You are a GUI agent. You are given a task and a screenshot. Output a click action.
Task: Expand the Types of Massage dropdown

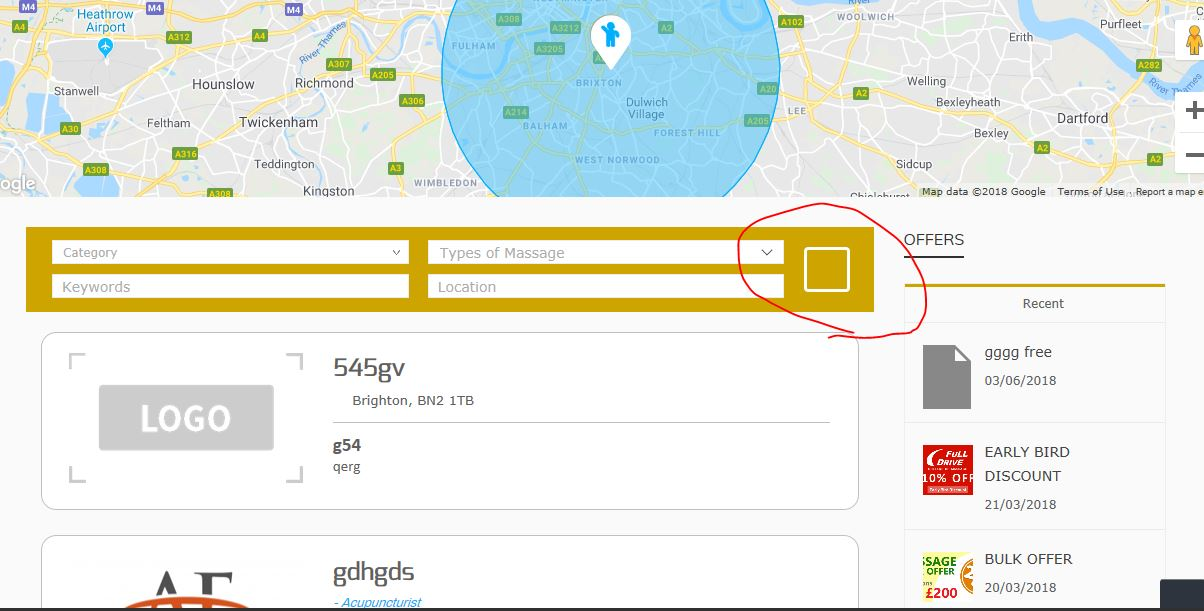tap(605, 252)
